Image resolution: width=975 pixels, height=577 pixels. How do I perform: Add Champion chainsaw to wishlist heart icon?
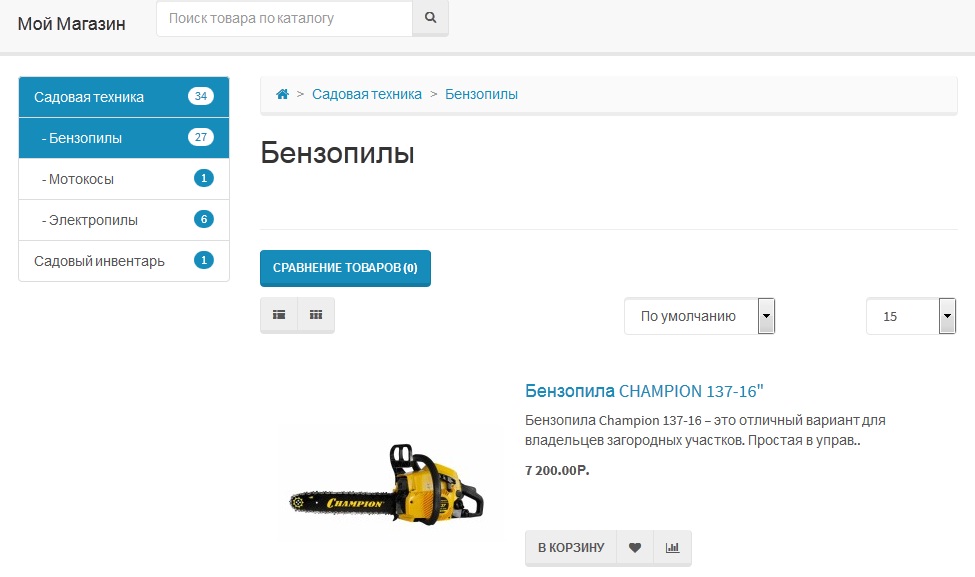coord(635,548)
